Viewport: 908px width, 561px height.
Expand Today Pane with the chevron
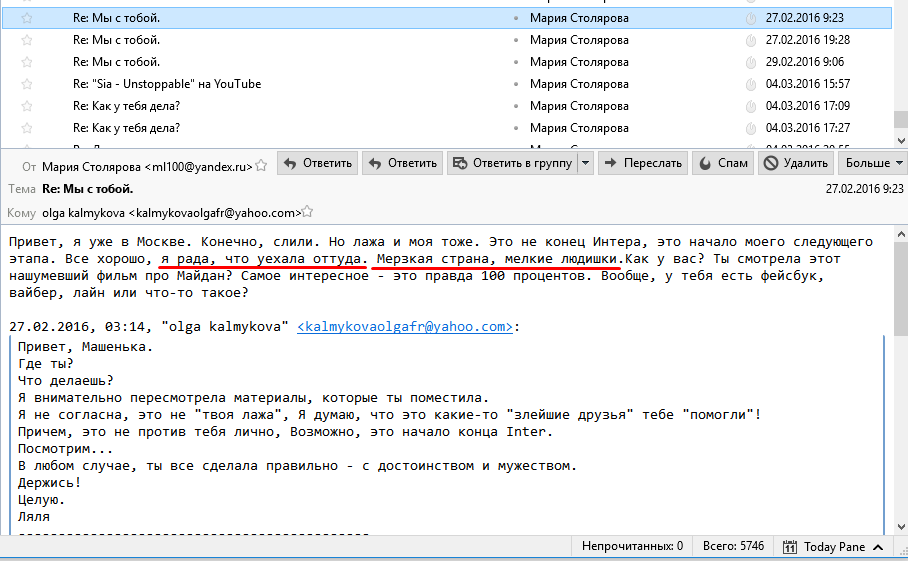pos(877,547)
